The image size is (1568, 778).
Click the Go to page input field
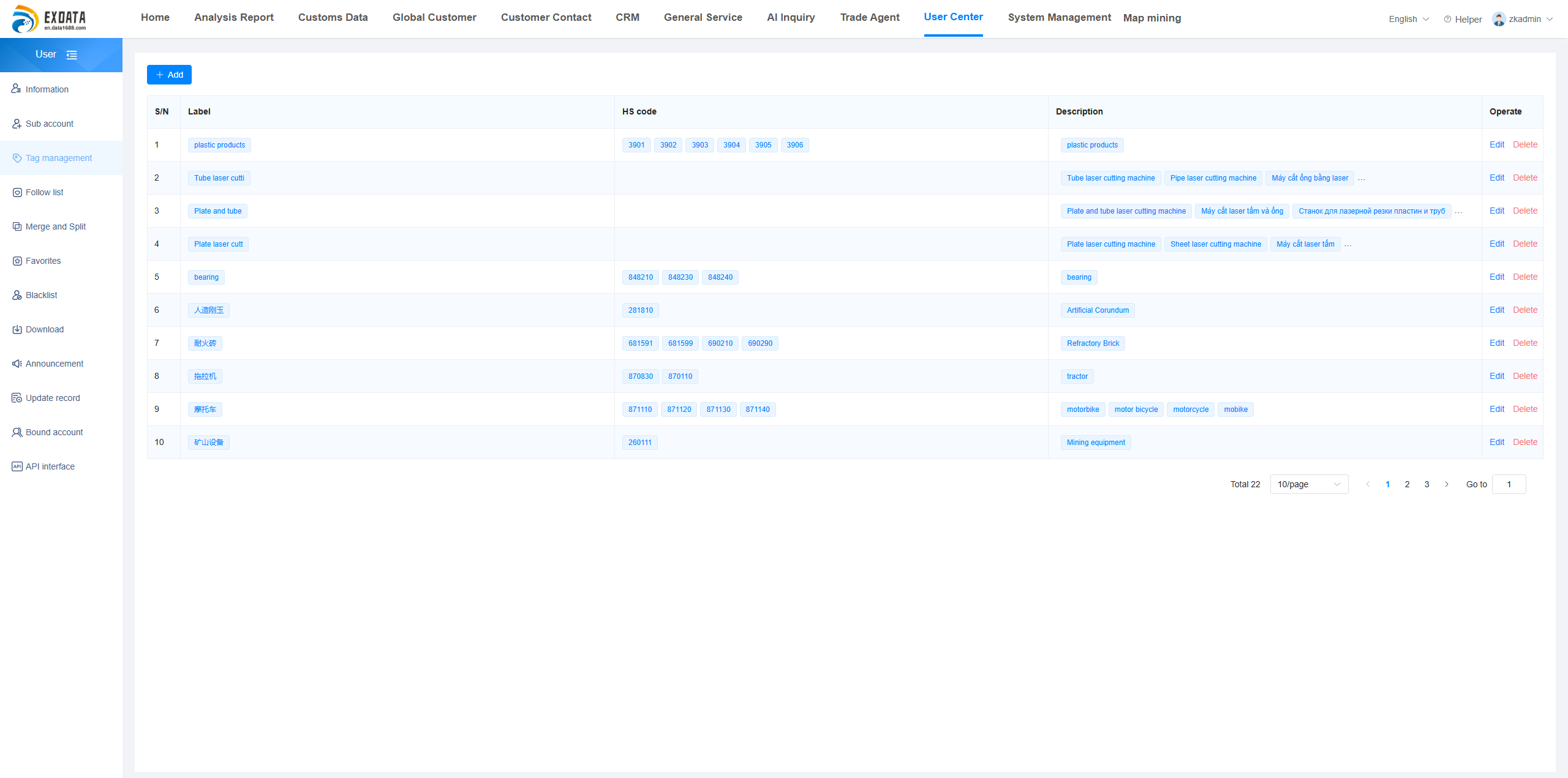tap(1509, 484)
